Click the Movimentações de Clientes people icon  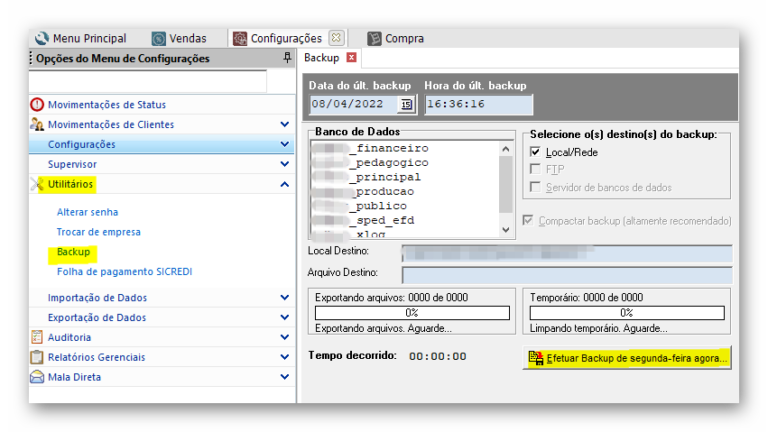coord(37,124)
